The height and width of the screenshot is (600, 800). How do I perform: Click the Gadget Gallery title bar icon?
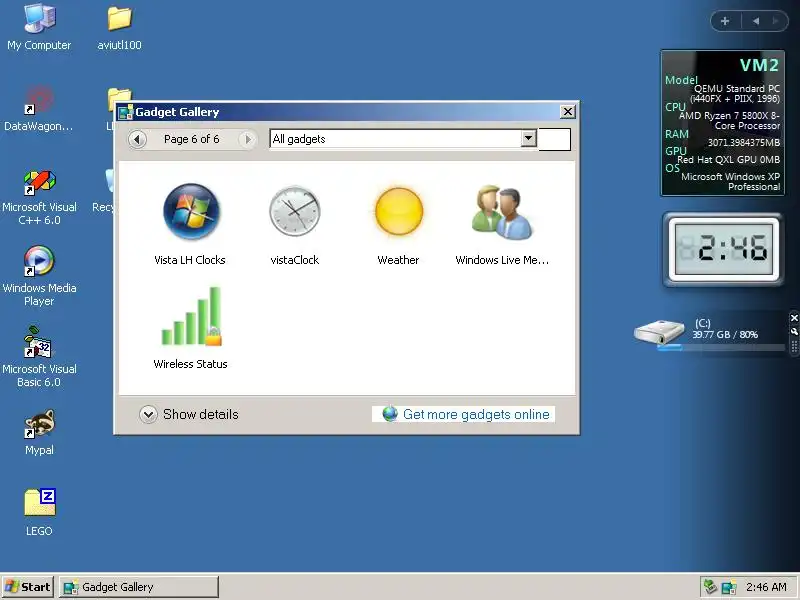(x=126, y=112)
